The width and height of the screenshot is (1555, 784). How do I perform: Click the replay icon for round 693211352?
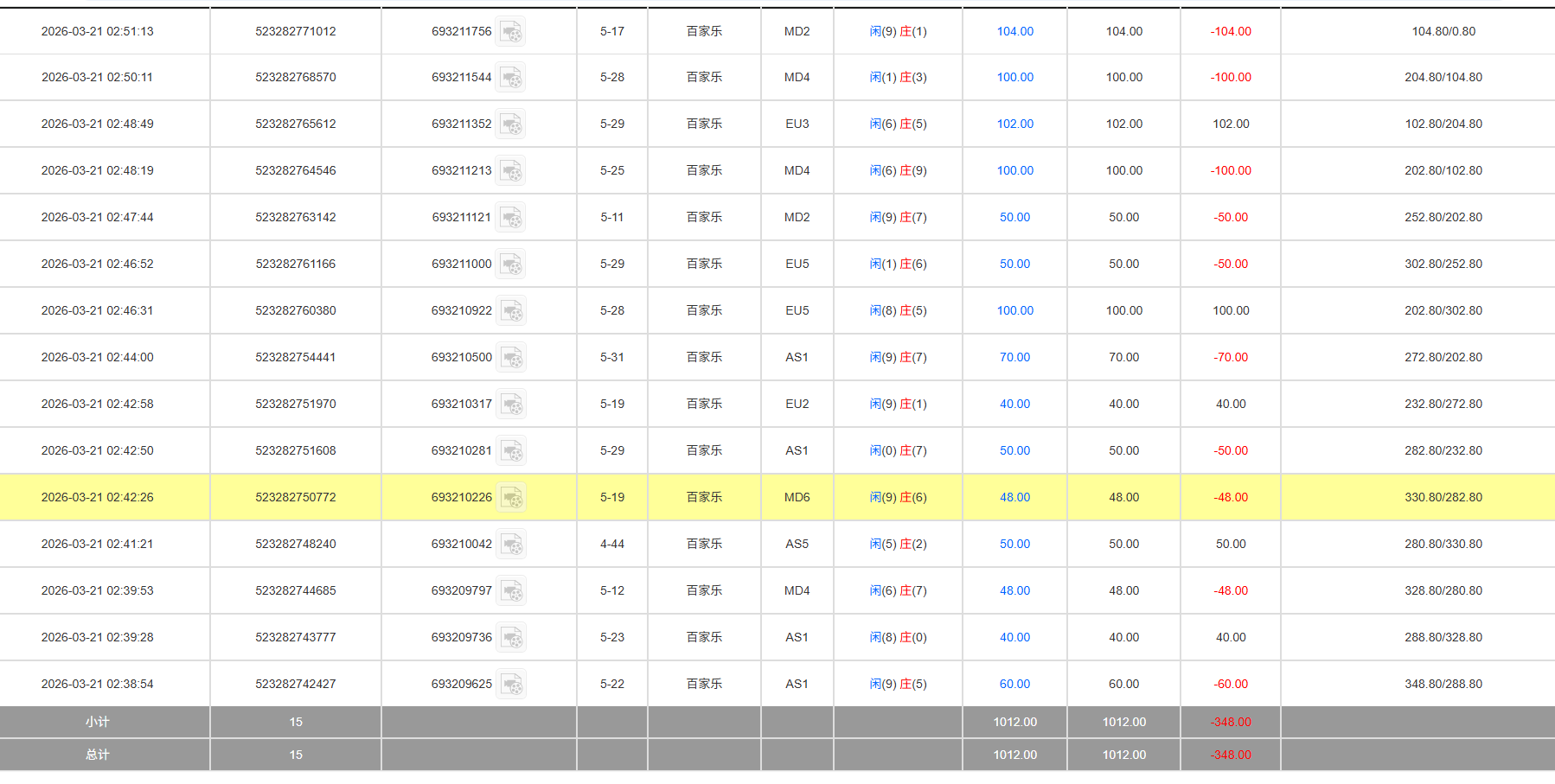pos(511,124)
